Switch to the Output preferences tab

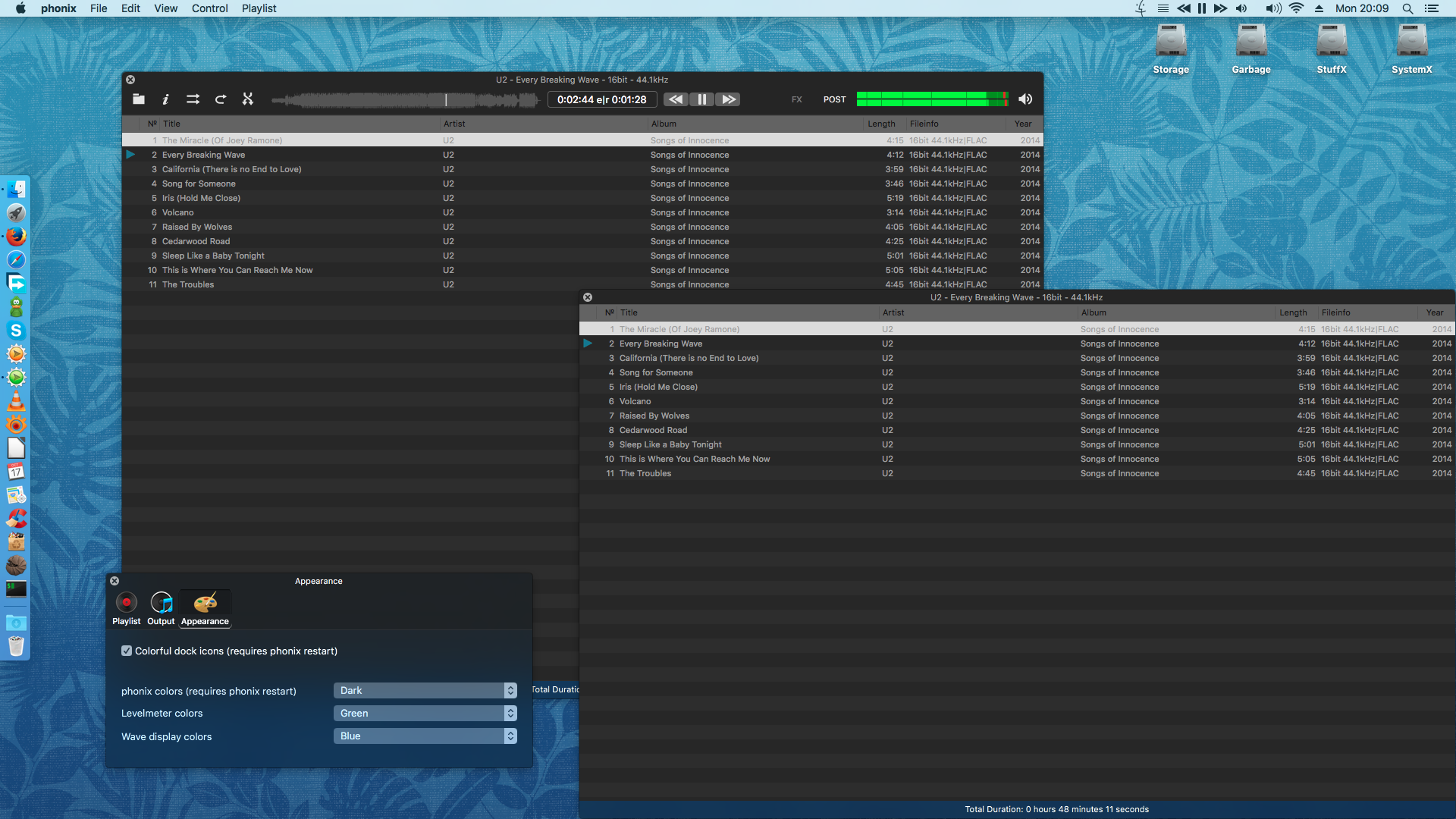tap(161, 608)
